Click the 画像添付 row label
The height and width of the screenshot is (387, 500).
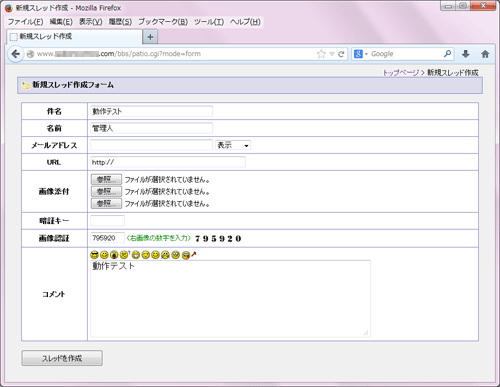click(54, 192)
